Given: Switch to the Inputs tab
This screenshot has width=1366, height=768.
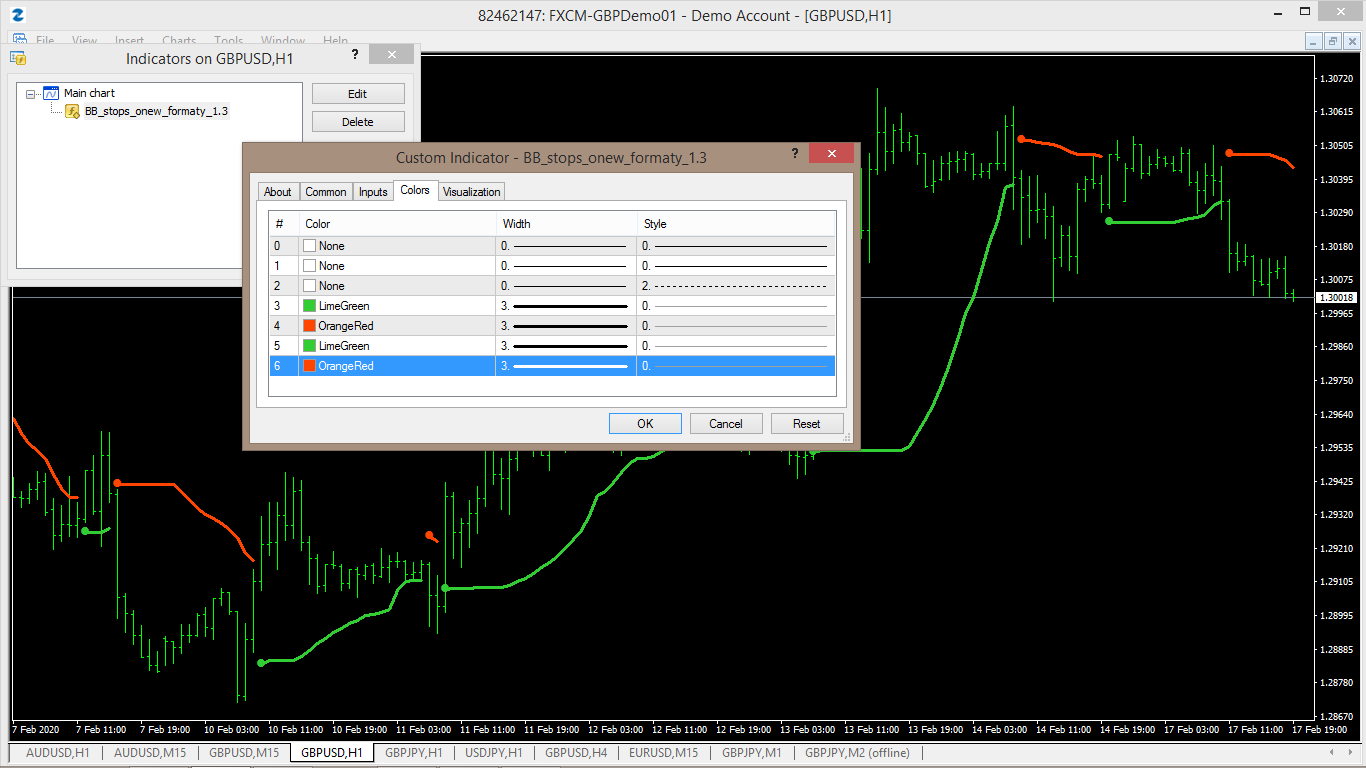Looking at the screenshot, I should 373,192.
